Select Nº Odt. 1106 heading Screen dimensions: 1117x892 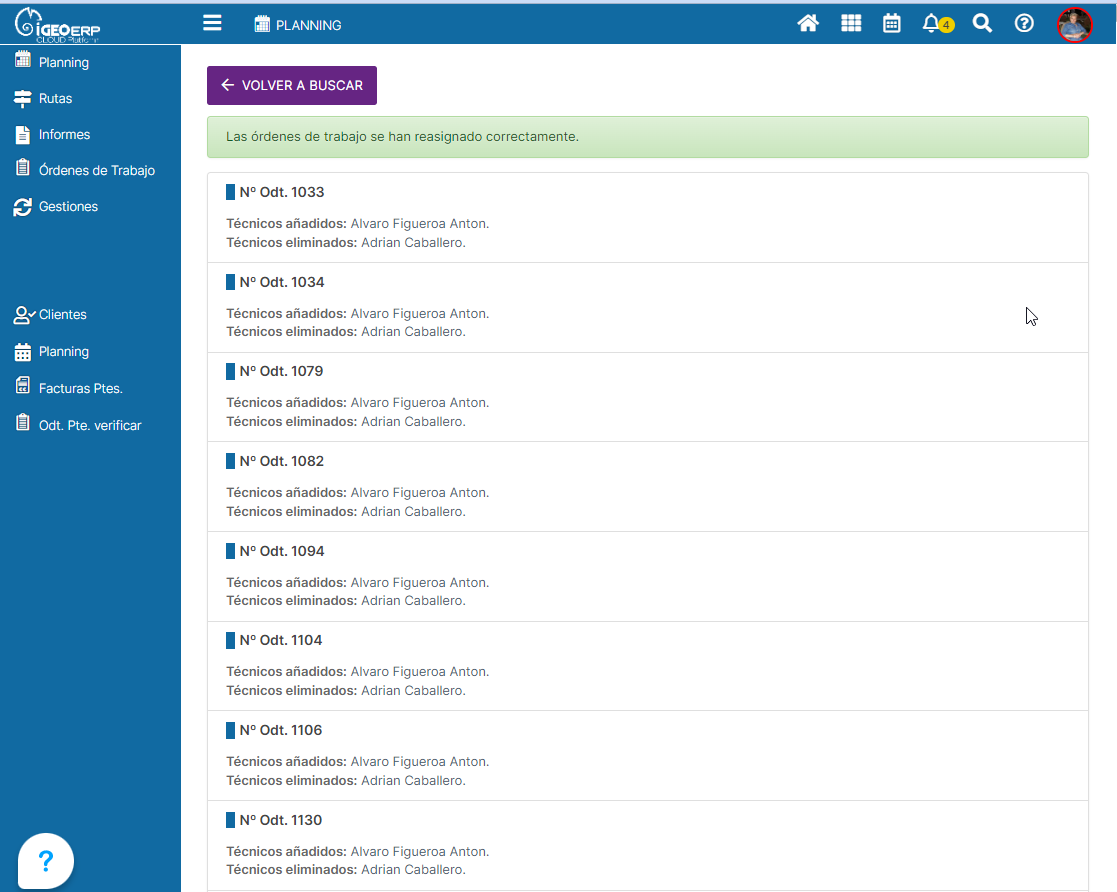(x=281, y=730)
